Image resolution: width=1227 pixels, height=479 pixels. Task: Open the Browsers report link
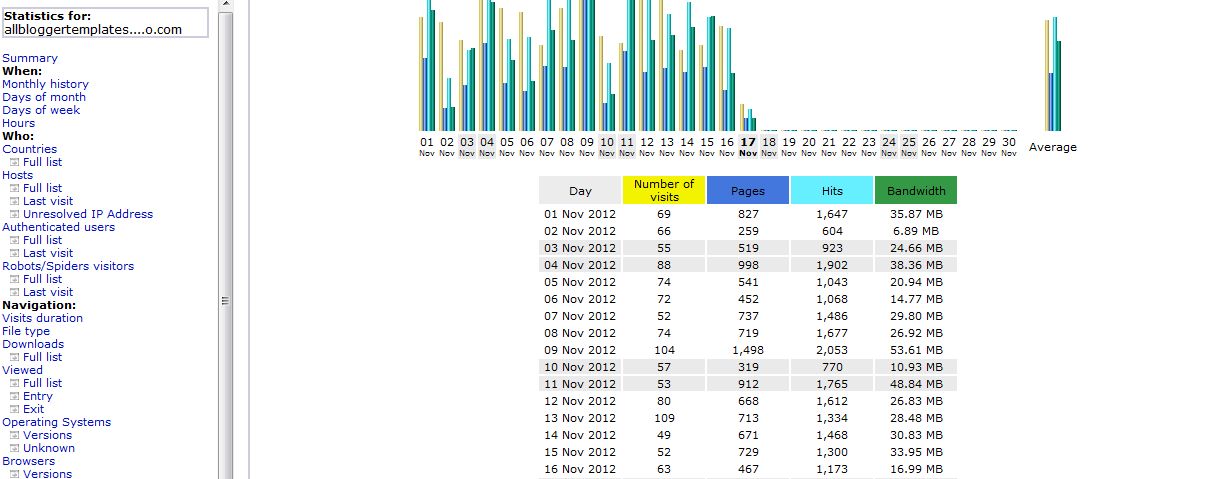[x=28, y=461]
